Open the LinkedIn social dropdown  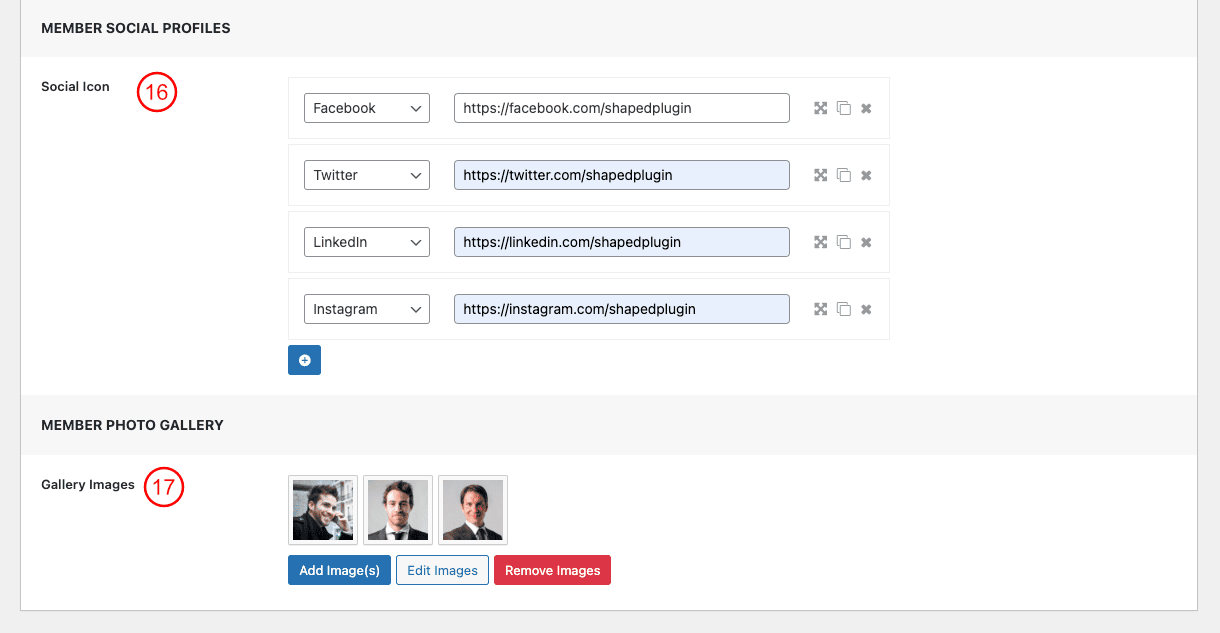(367, 242)
